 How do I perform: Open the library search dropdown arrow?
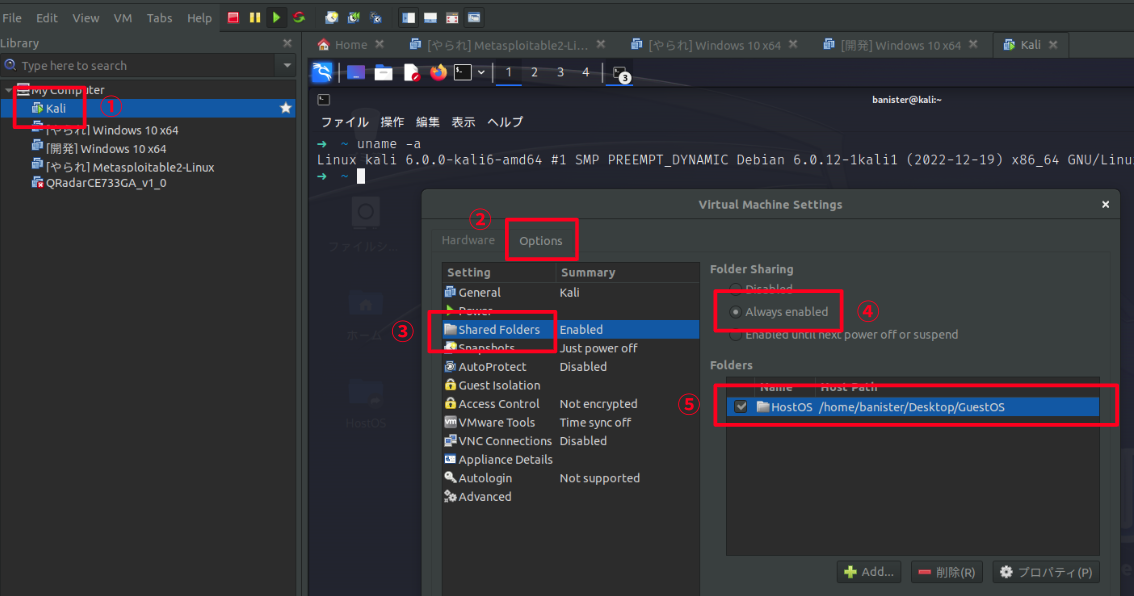[287, 66]
